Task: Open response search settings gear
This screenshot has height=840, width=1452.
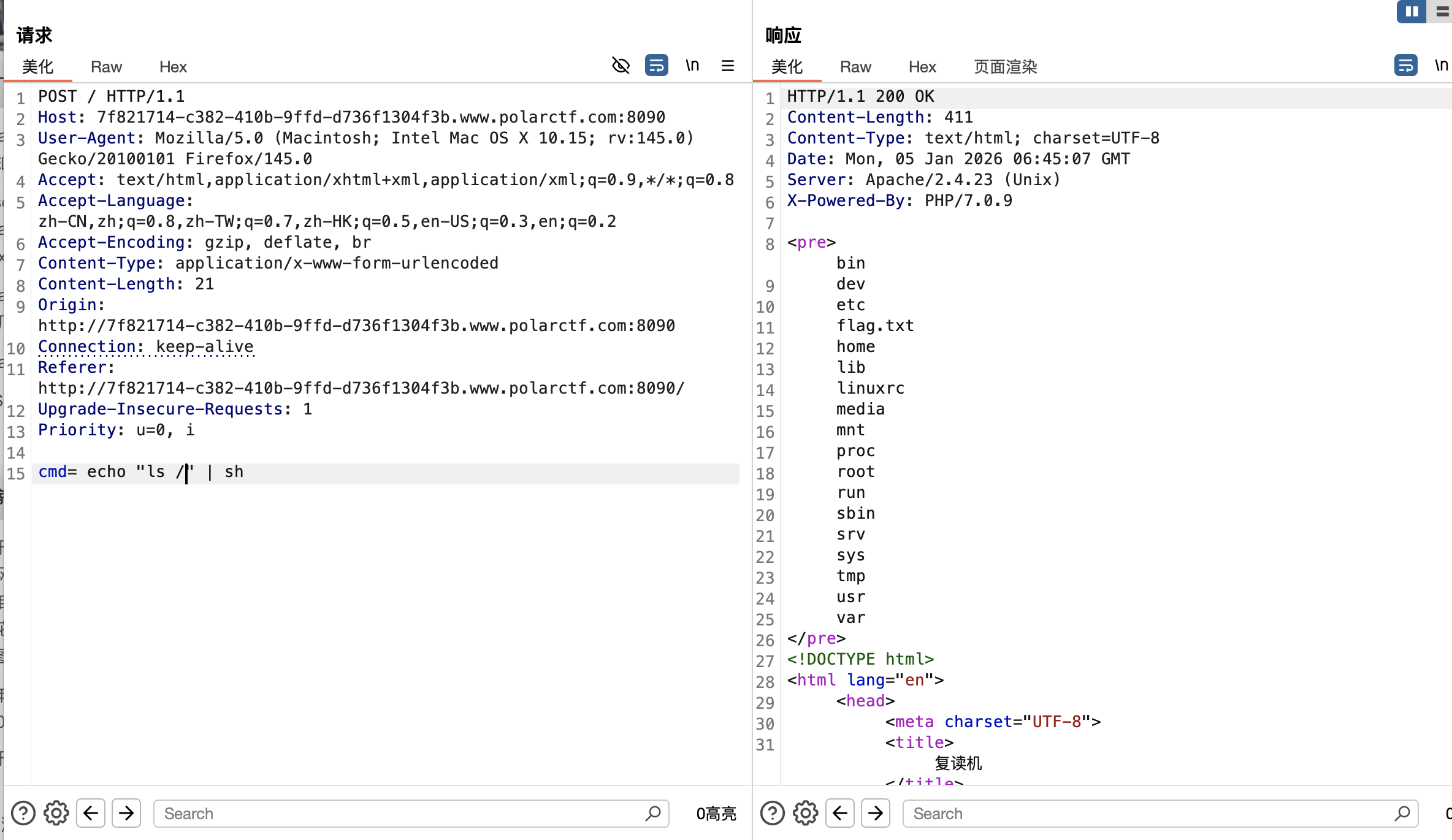Action: tap(805, 813)
